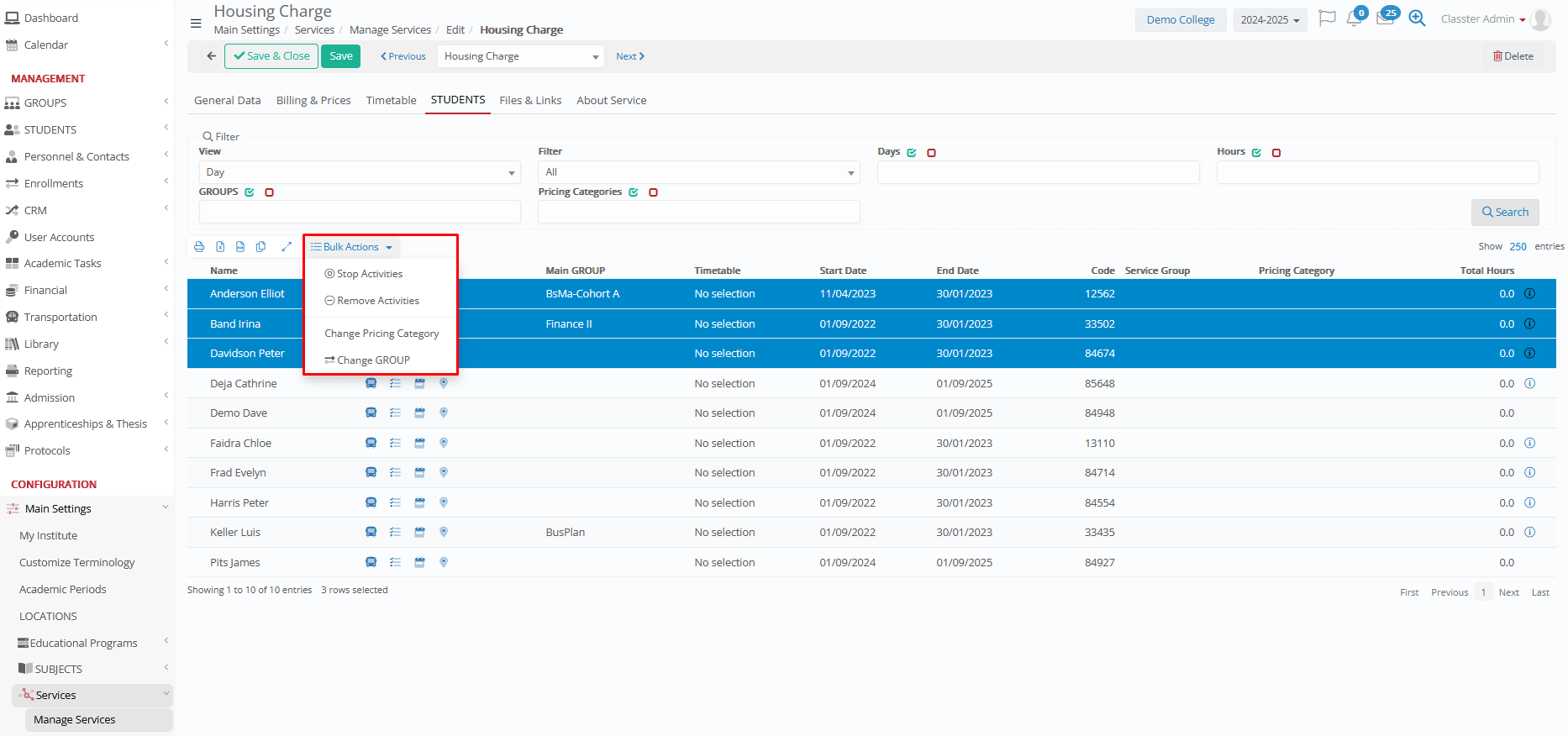
Task: Open the messages envelope with 25 badge
Action: [x=1385, y=19]
